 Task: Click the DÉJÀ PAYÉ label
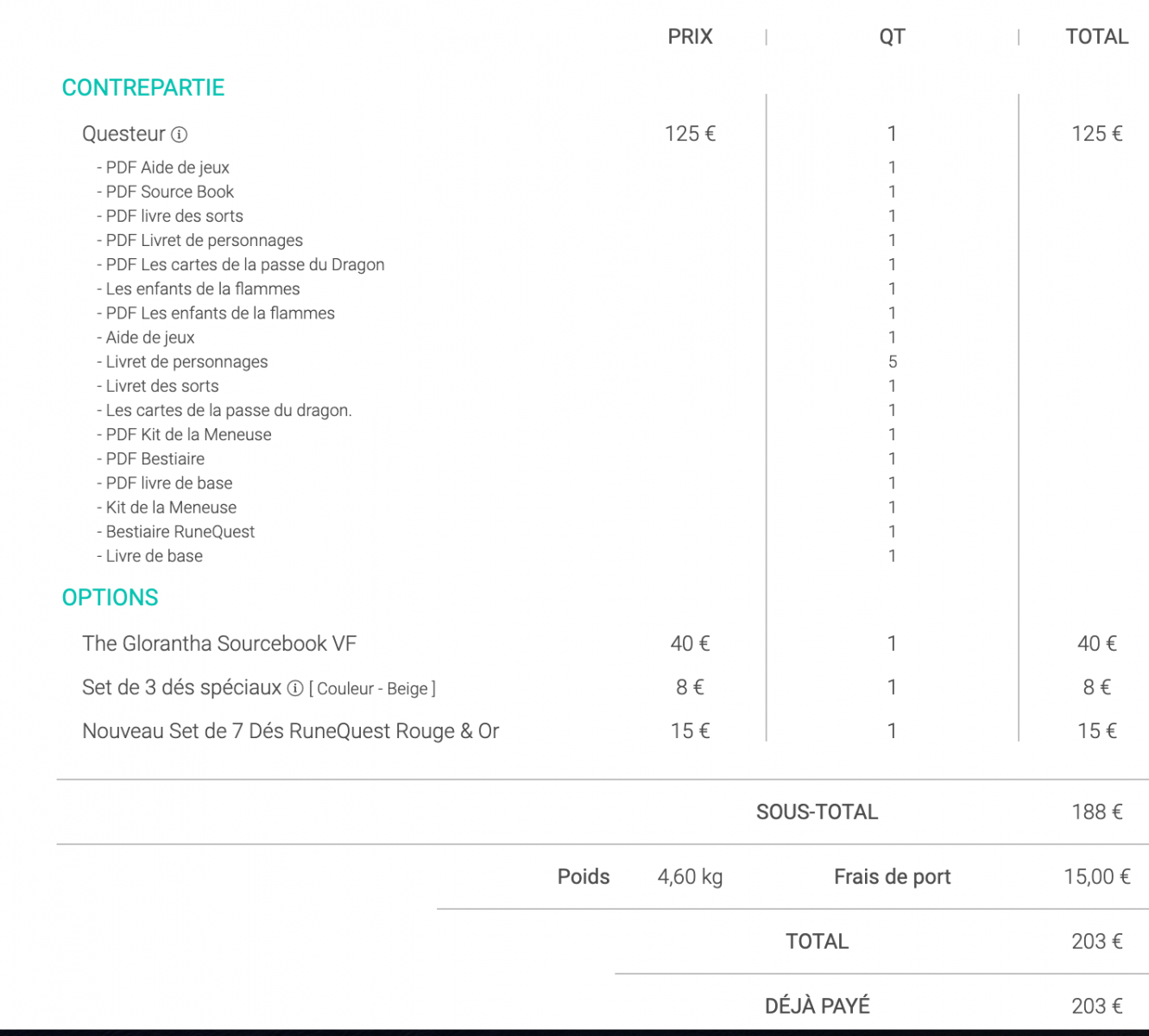(817, 1006)
